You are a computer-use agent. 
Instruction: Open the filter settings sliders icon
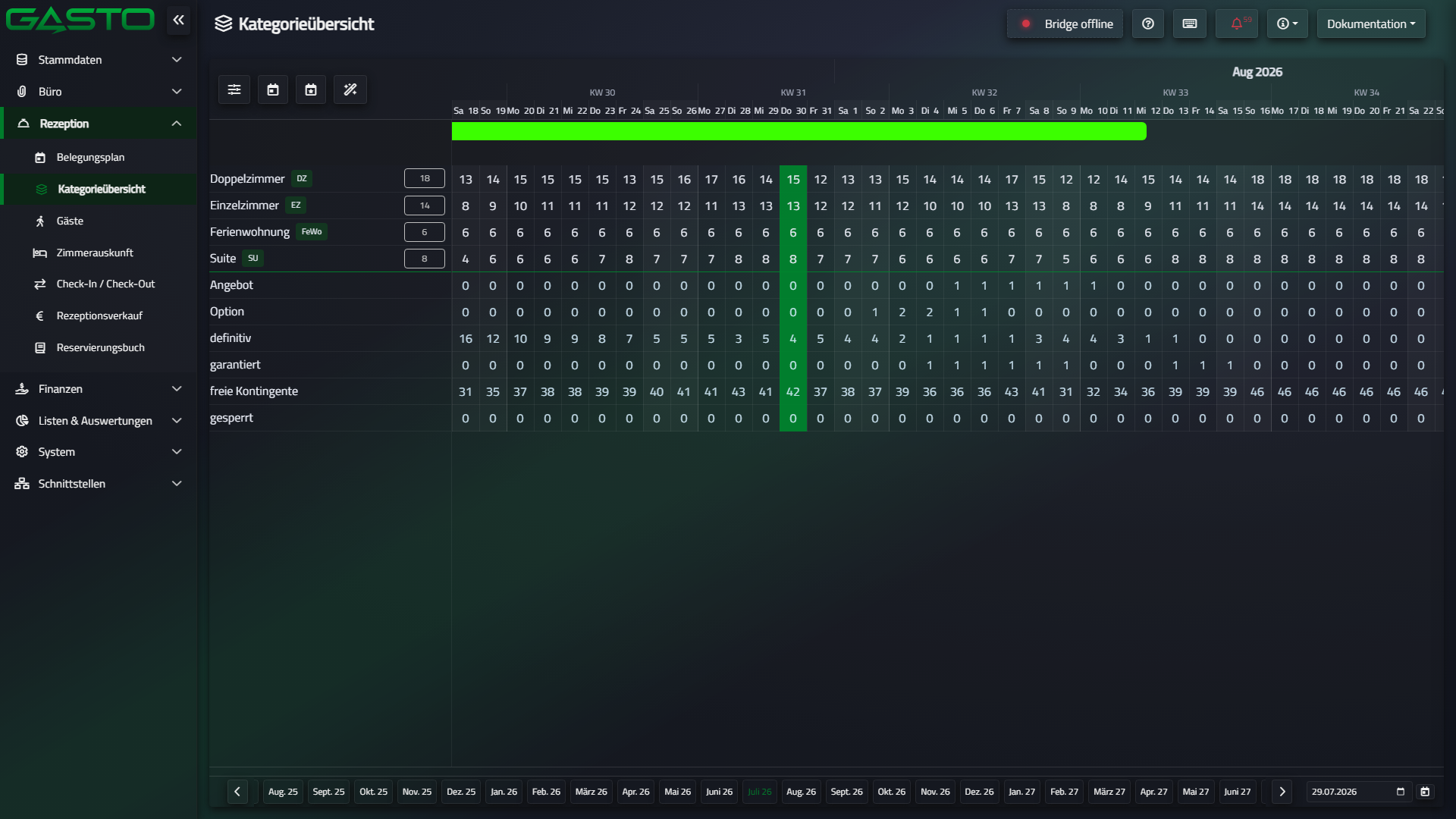click(x=234, y=89)
